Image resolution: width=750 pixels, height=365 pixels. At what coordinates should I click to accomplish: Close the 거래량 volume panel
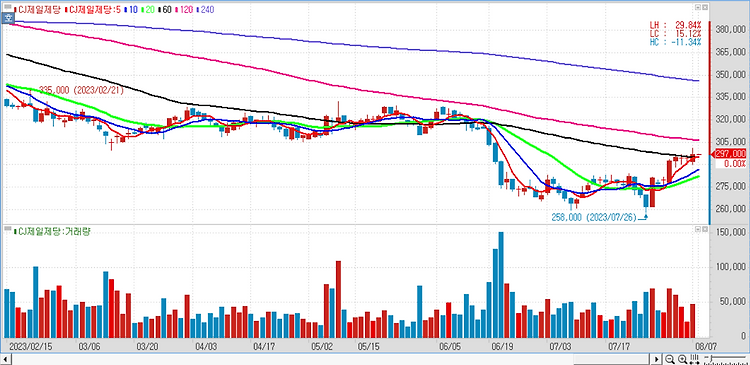click(x=705, y=230)
